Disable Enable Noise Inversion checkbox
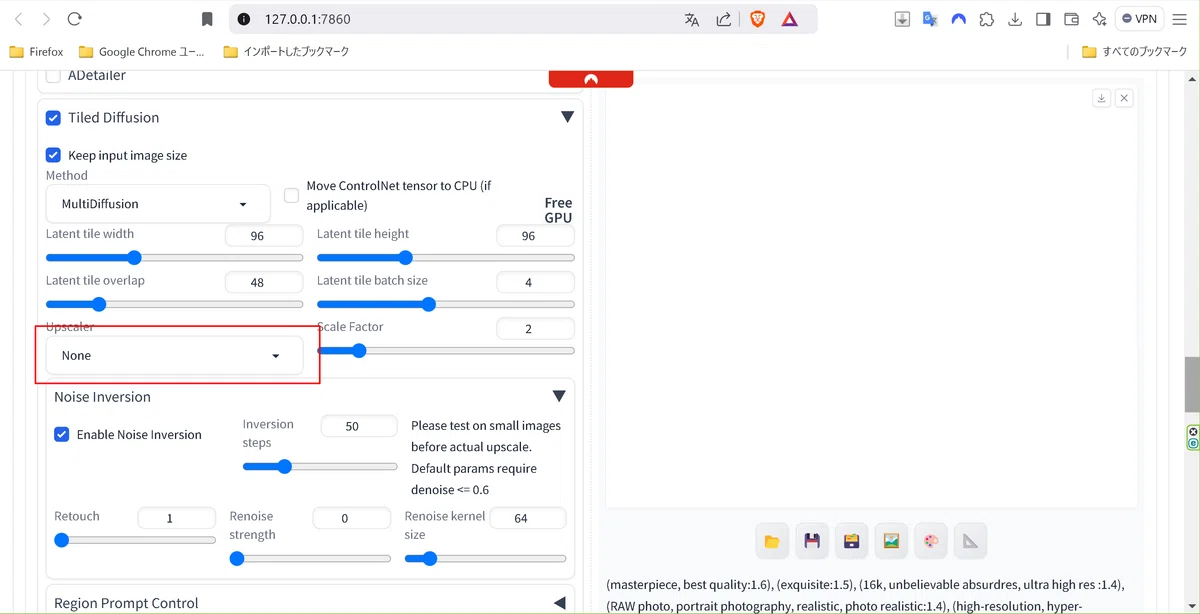 coord(62,434)
